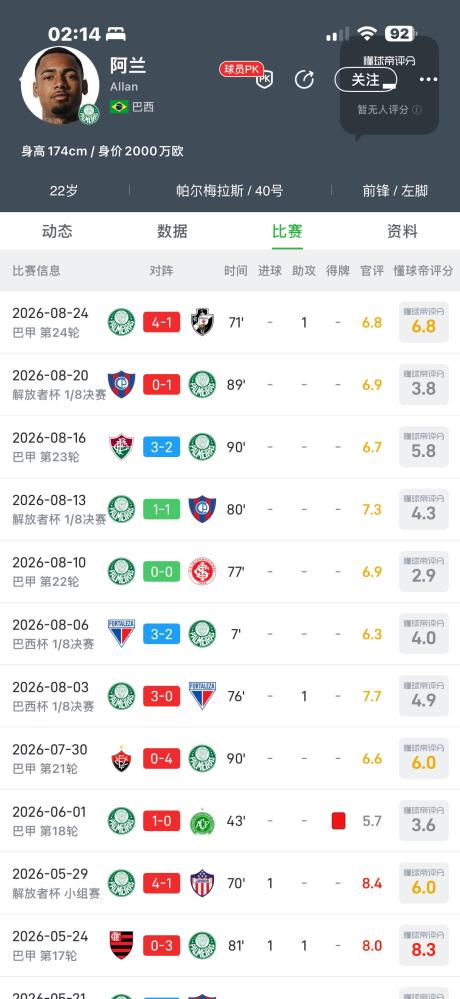Tap the 球员PK compare icon
The width and height of the screenshot is (460, 999).
click(x=247, y=75)
